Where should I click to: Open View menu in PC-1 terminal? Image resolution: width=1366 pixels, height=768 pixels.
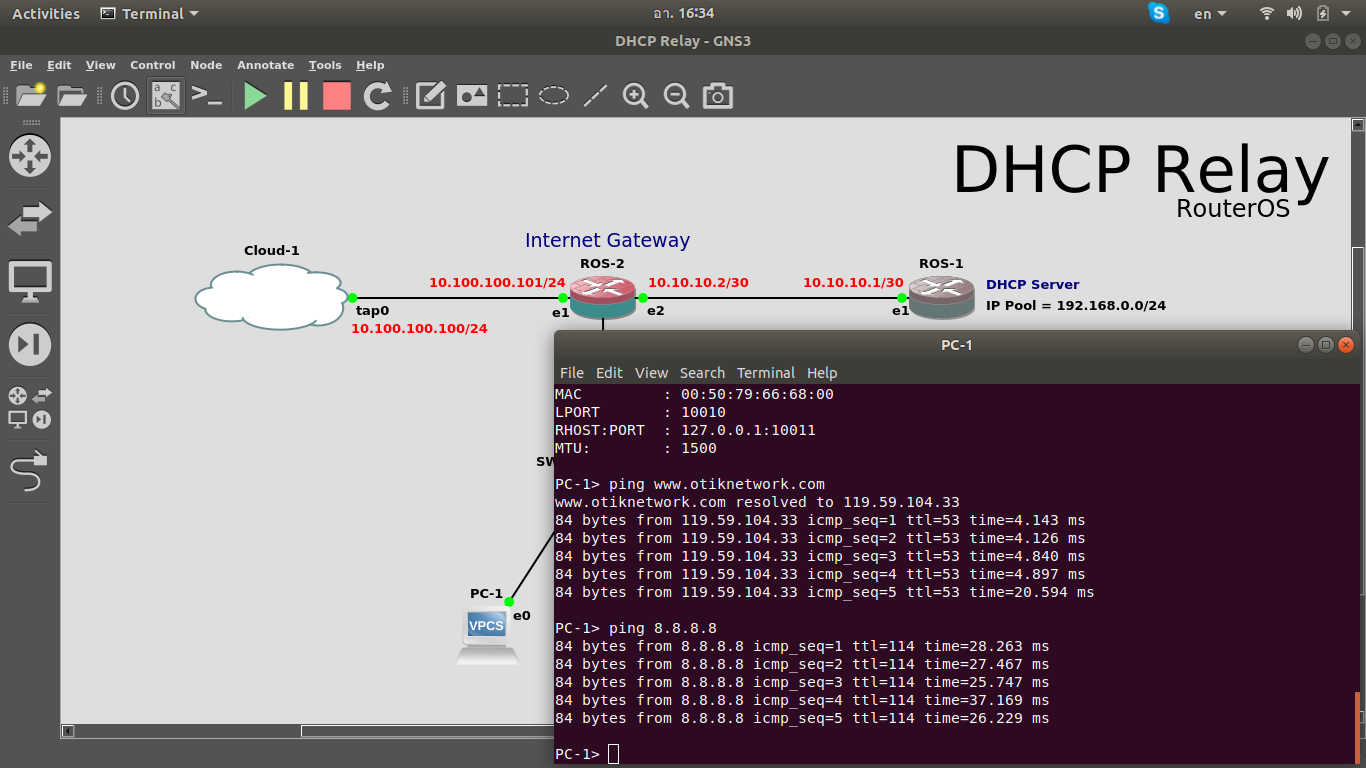pyautogui.click(x=651, y=373)
